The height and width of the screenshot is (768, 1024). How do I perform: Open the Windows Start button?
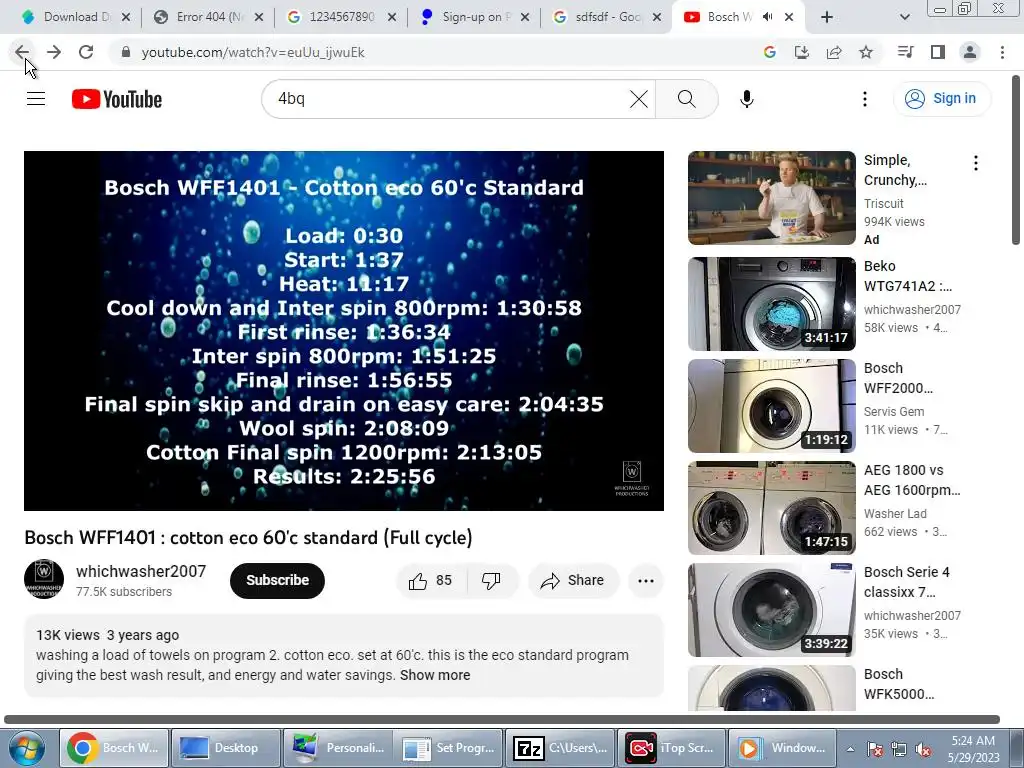(x=26, y=749)
